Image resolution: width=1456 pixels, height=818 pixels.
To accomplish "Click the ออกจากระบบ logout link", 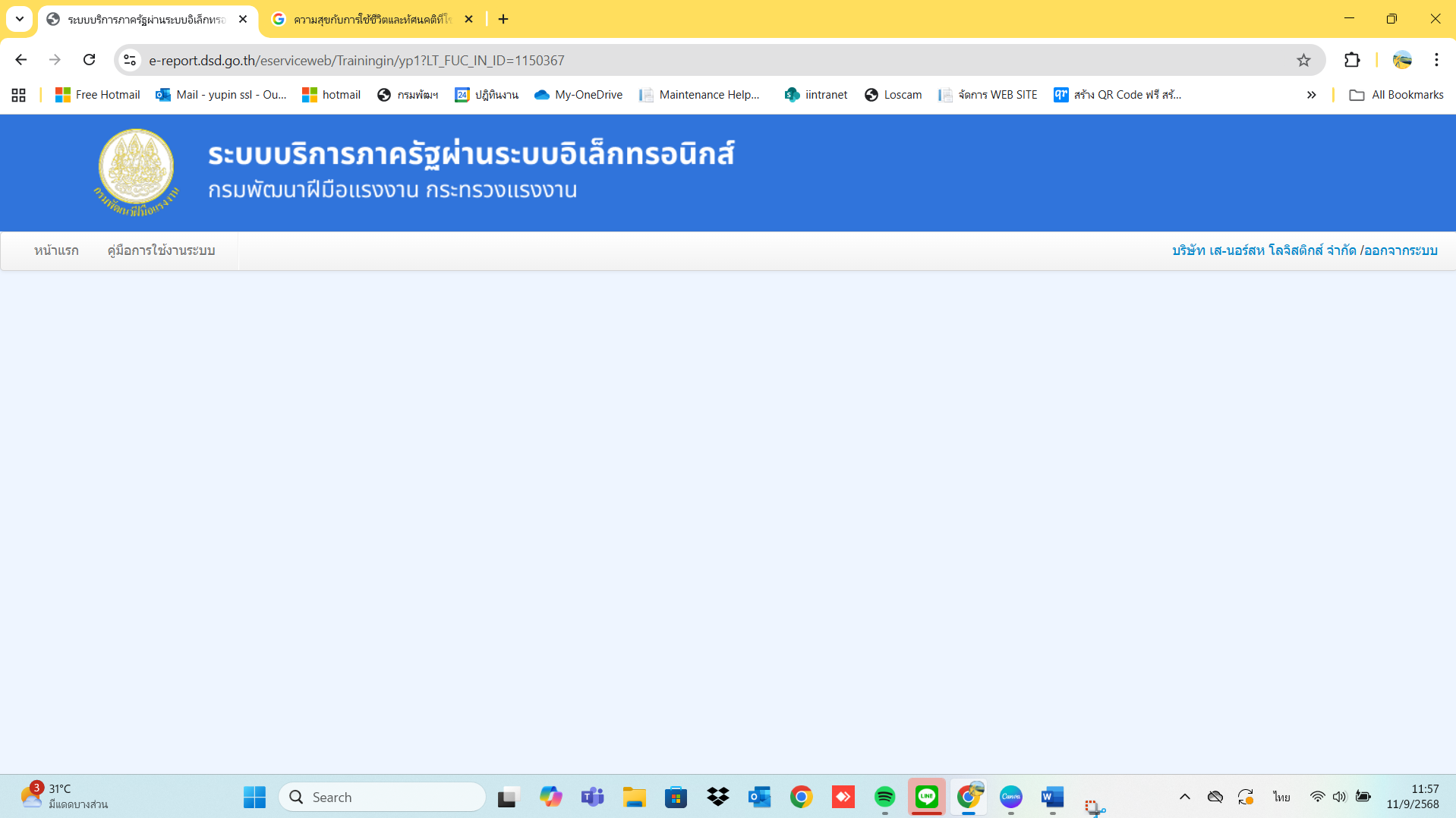I will (x=1401, y=250).
